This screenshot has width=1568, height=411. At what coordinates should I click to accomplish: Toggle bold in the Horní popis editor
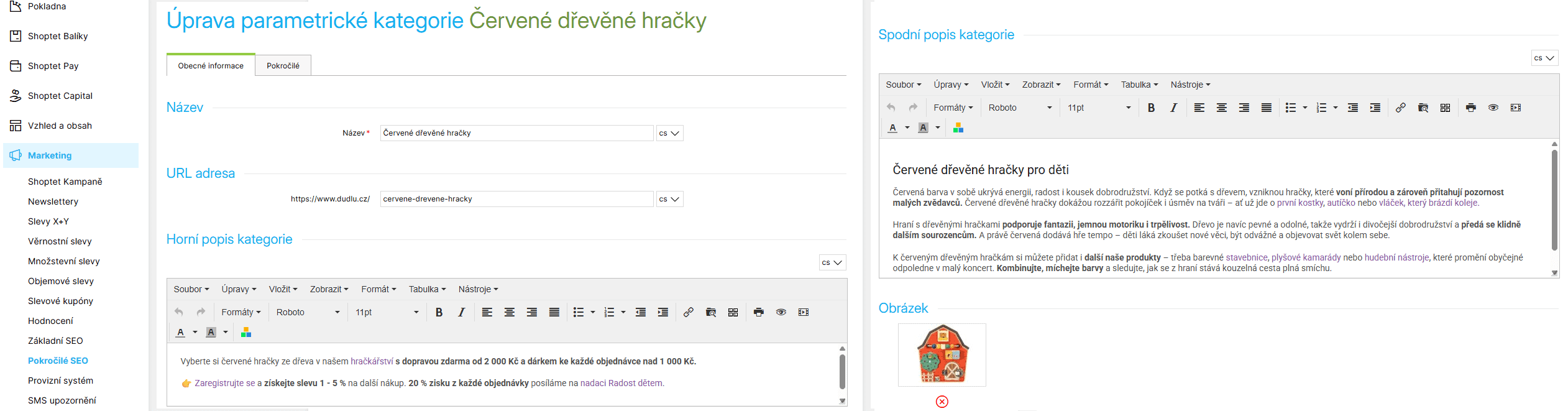tap(439, 312)
